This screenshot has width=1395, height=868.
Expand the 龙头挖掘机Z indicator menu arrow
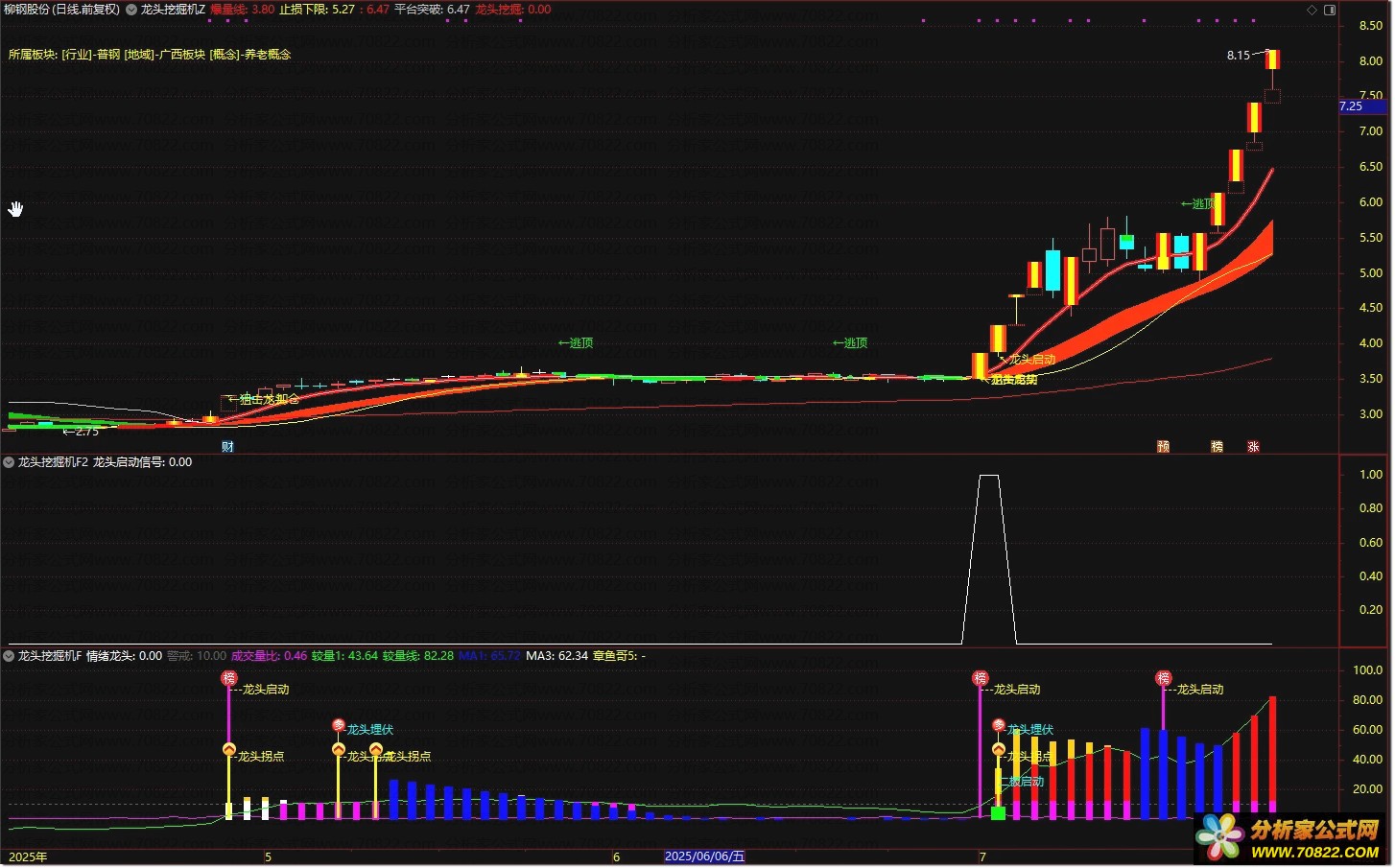pos(131,10)
